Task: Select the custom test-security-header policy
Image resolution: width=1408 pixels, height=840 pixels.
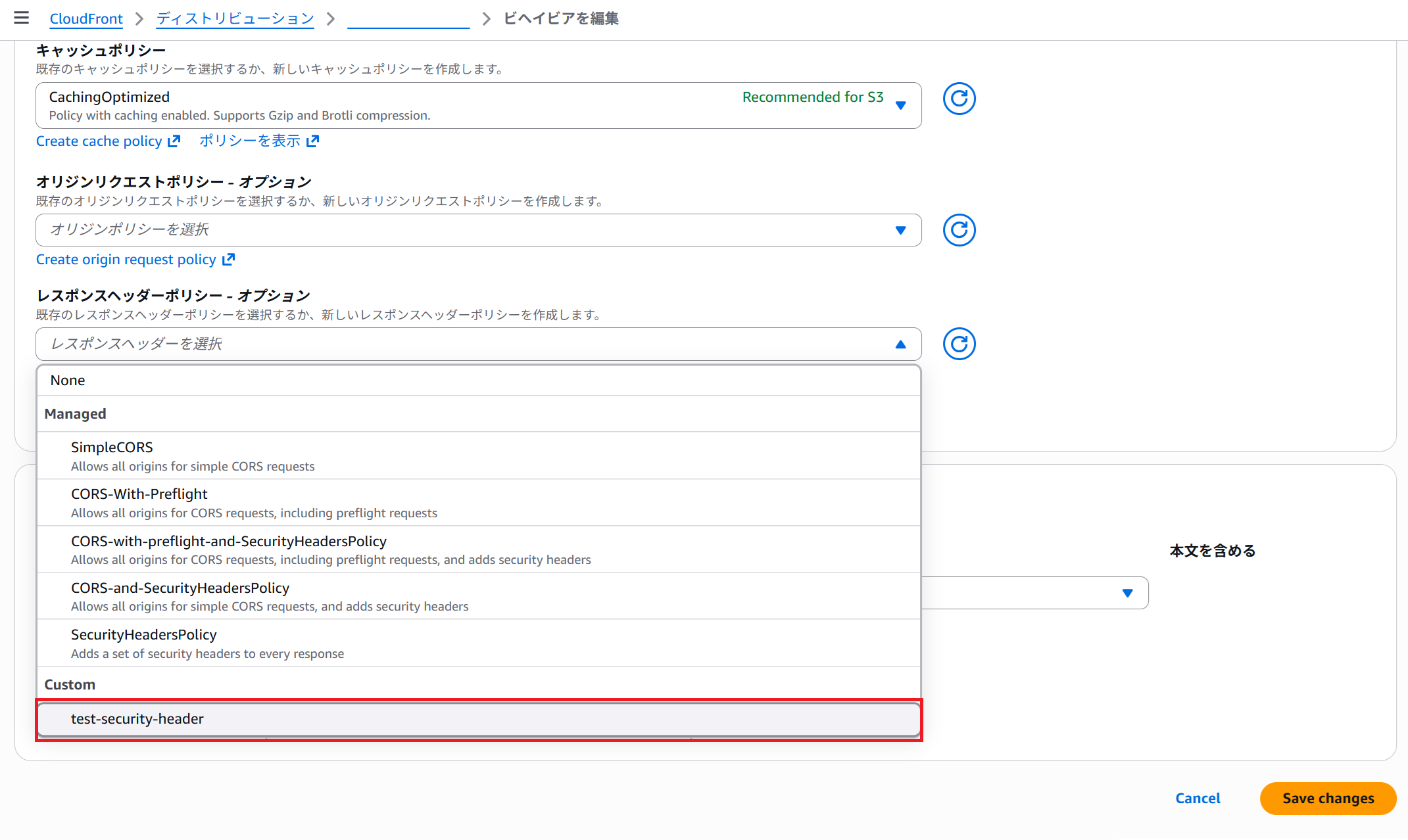Action: pyautogui.click(x=478, y=718)
